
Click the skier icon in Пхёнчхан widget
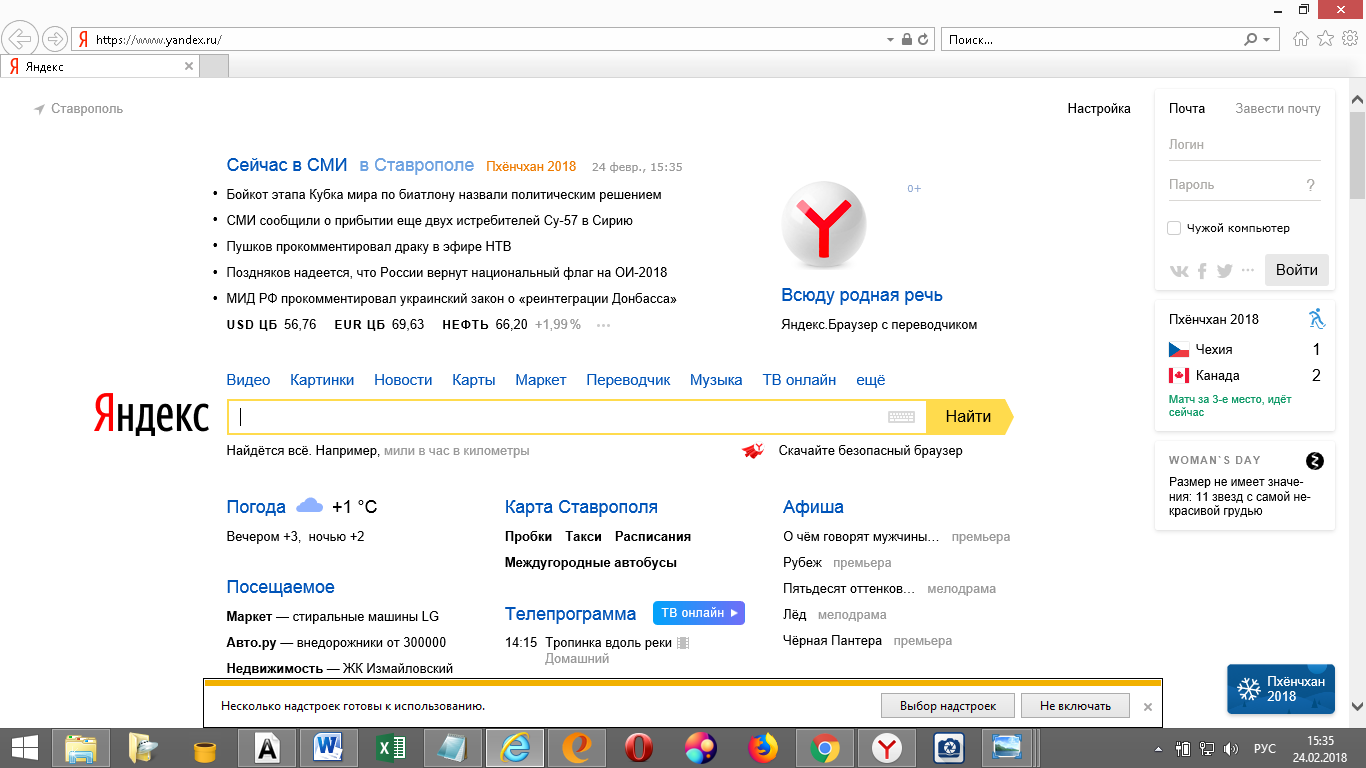point(1317,319)
